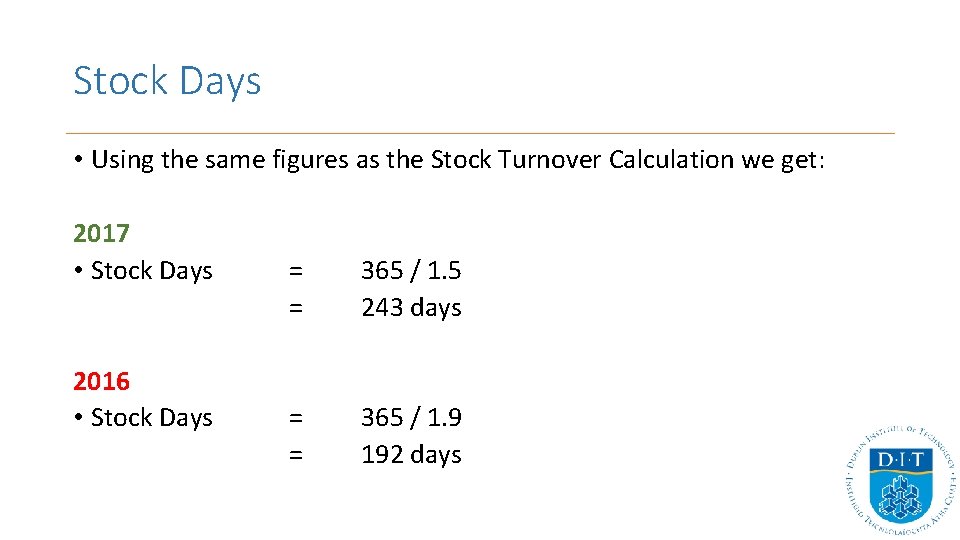Select the red 2016 heading
This screenshot has width=960, height=540.
tap(101, 381)
